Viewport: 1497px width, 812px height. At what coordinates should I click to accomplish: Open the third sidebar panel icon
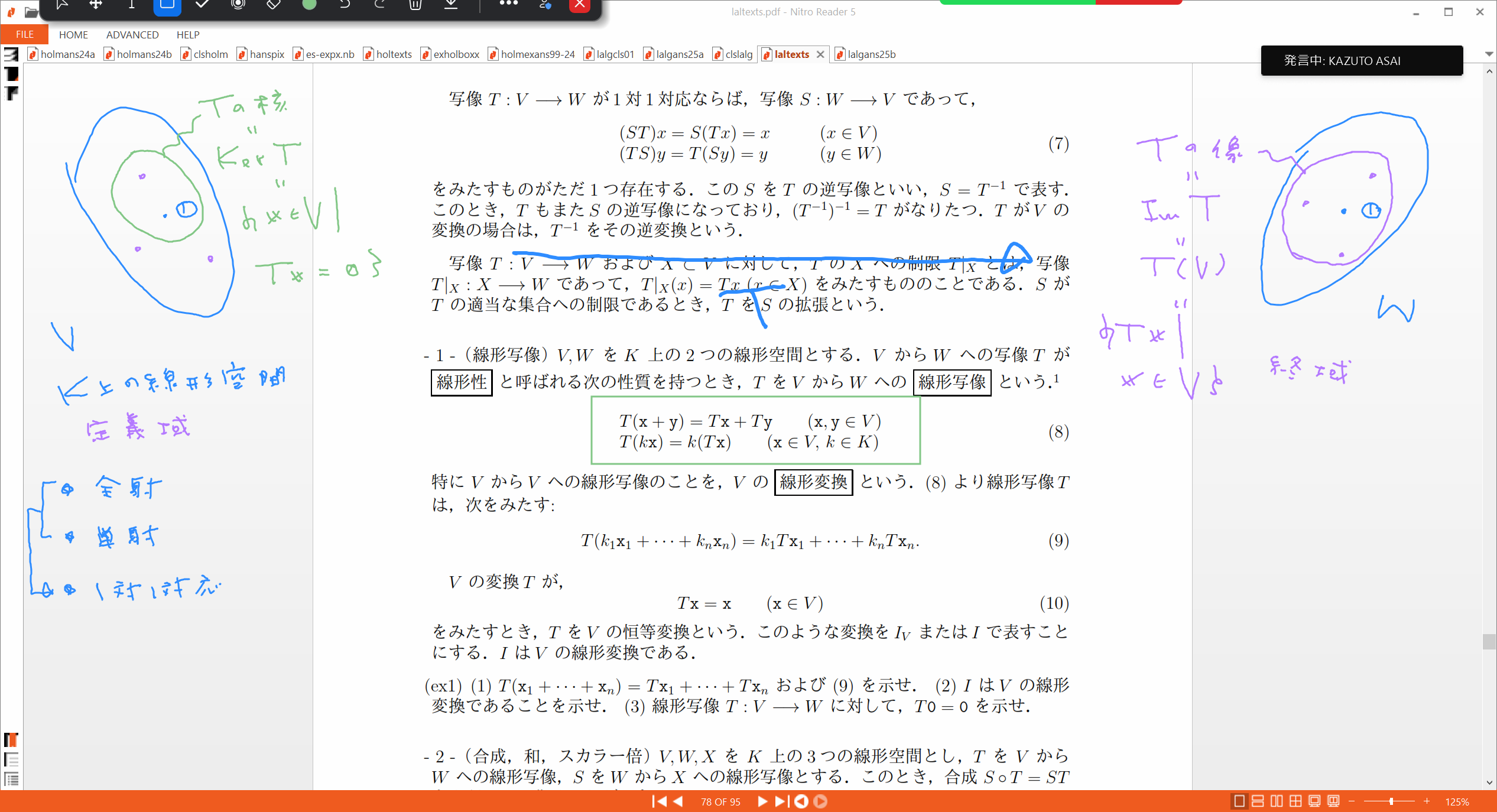coord(11,93)
